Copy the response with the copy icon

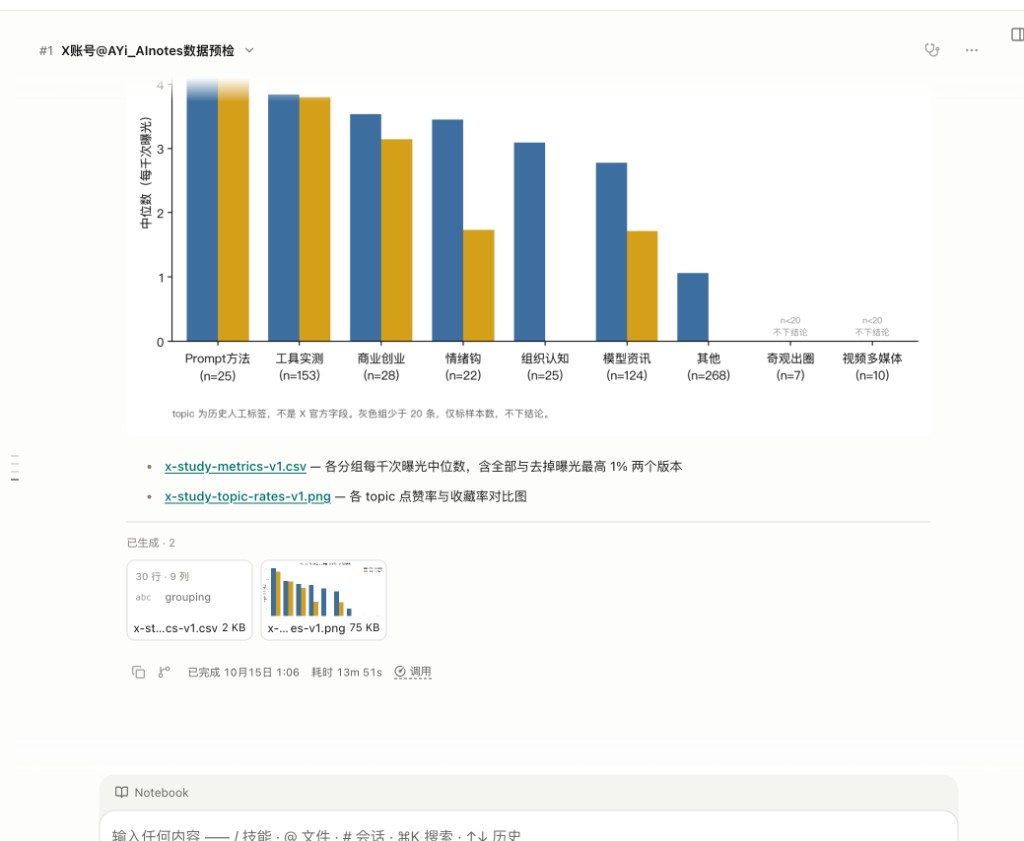pyautogui.click(x=138, y=672)
